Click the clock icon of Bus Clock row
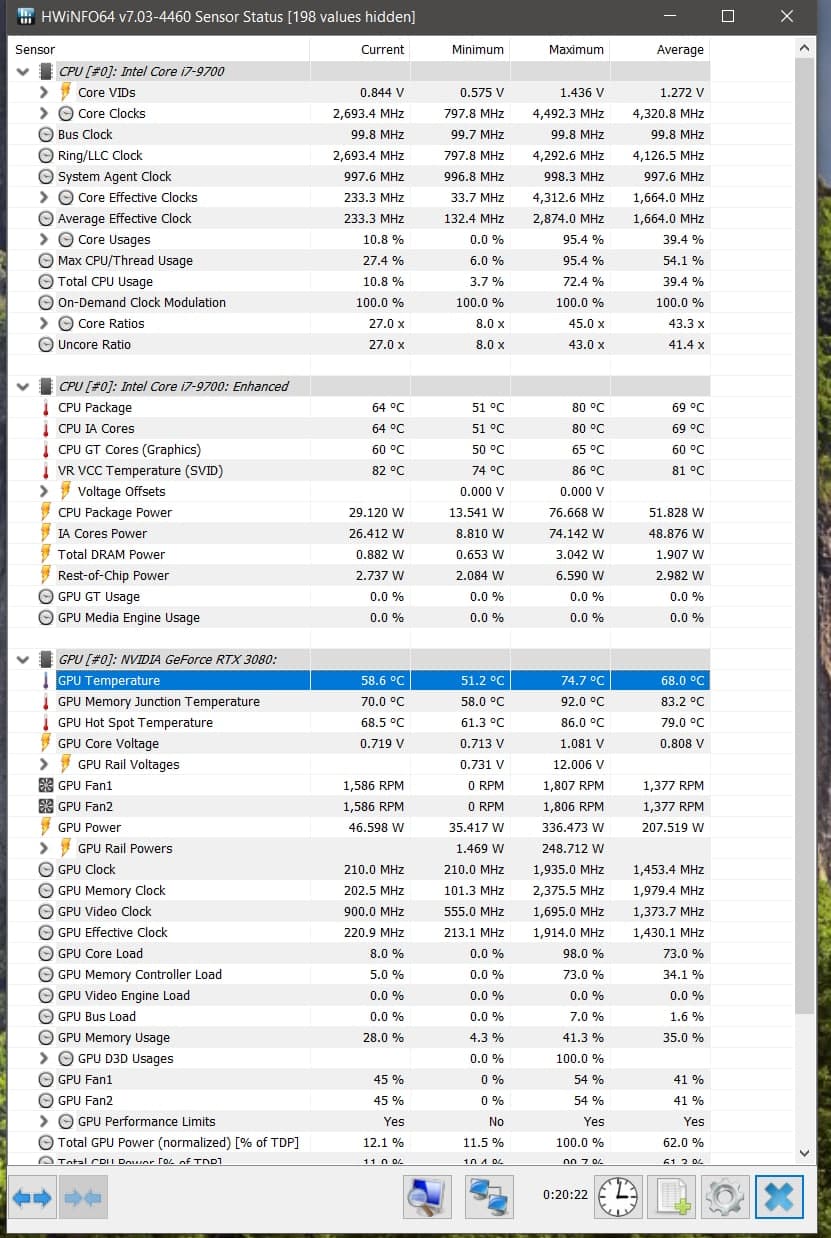 [x=46, y=134]
